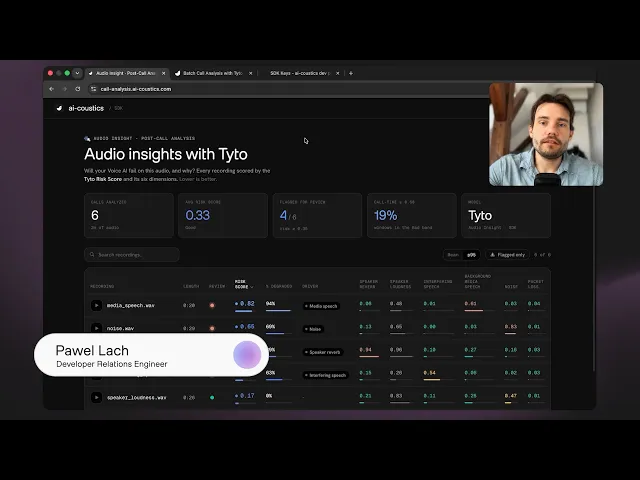Click the green review dot for speaker_loudness.wav

pyautogui.click(x=212, y=398)
